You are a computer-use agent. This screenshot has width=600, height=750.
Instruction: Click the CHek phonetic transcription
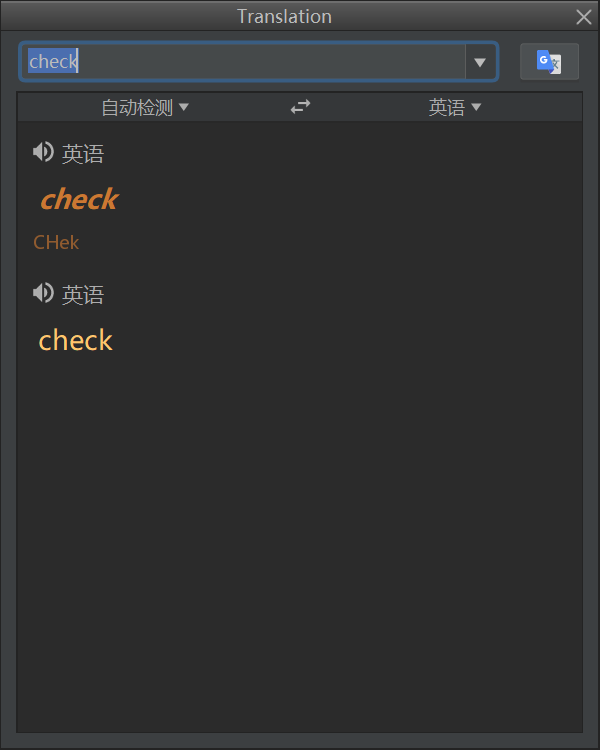(56, 242)
